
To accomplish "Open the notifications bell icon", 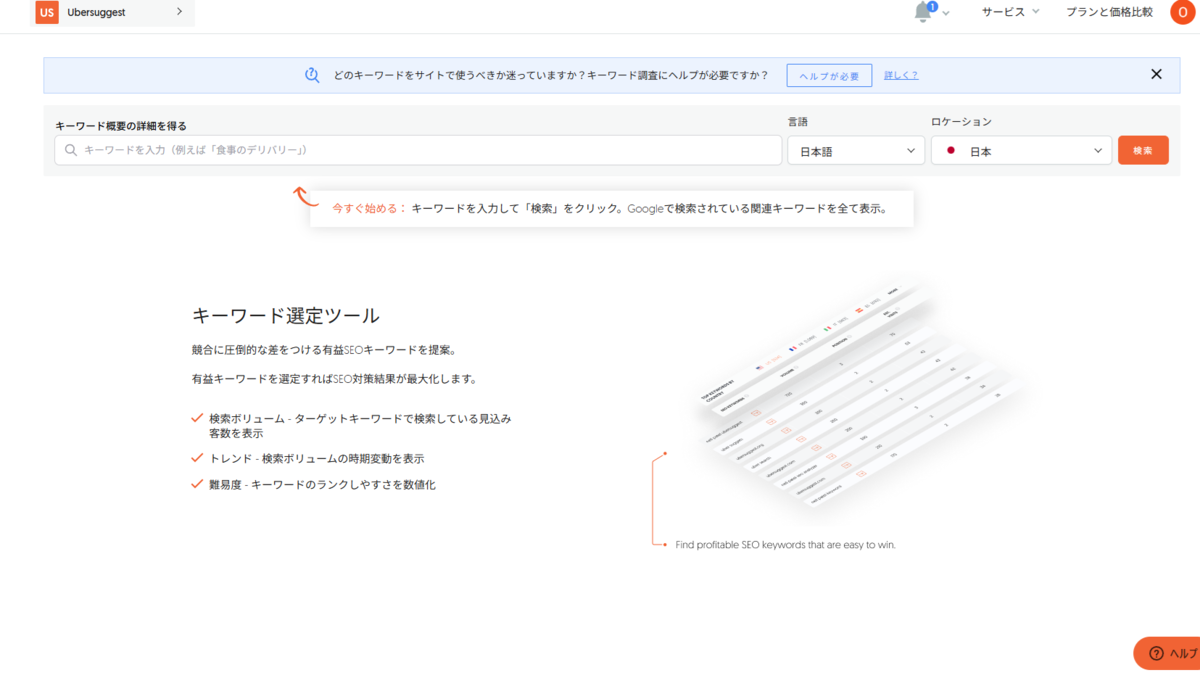I will point(924,12).
